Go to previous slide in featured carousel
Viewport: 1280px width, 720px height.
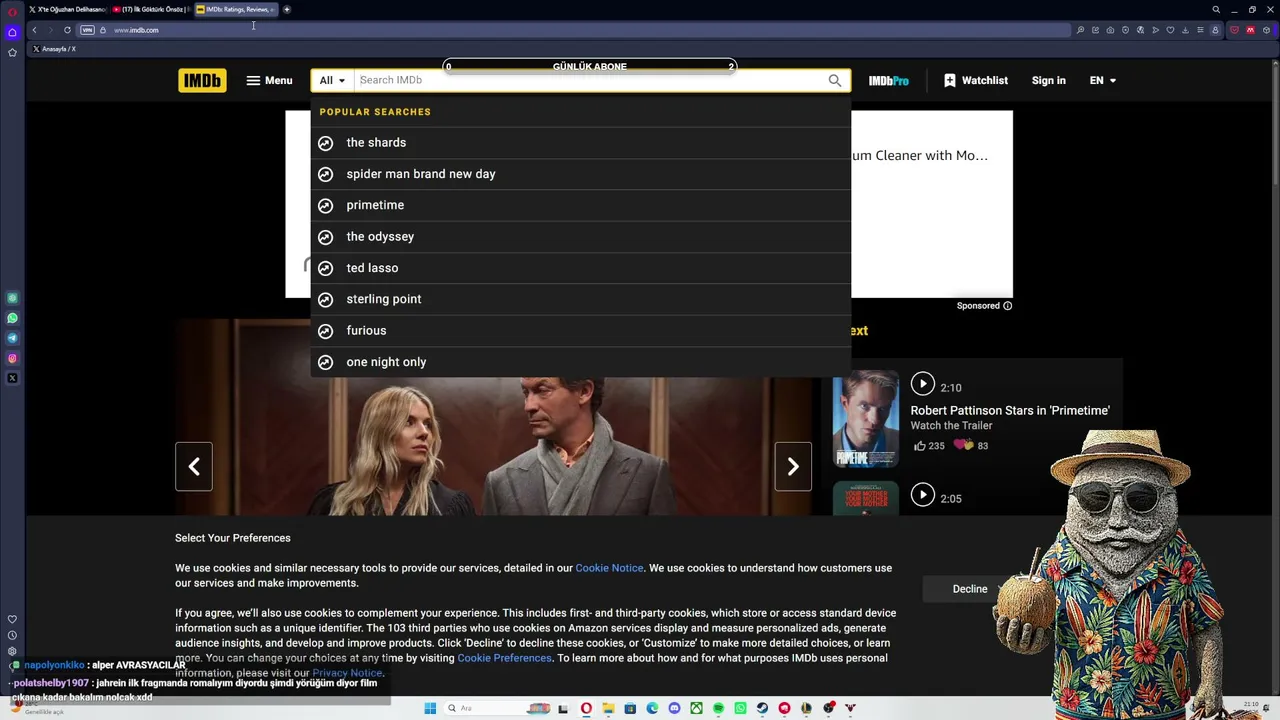[x=194, y=467]
